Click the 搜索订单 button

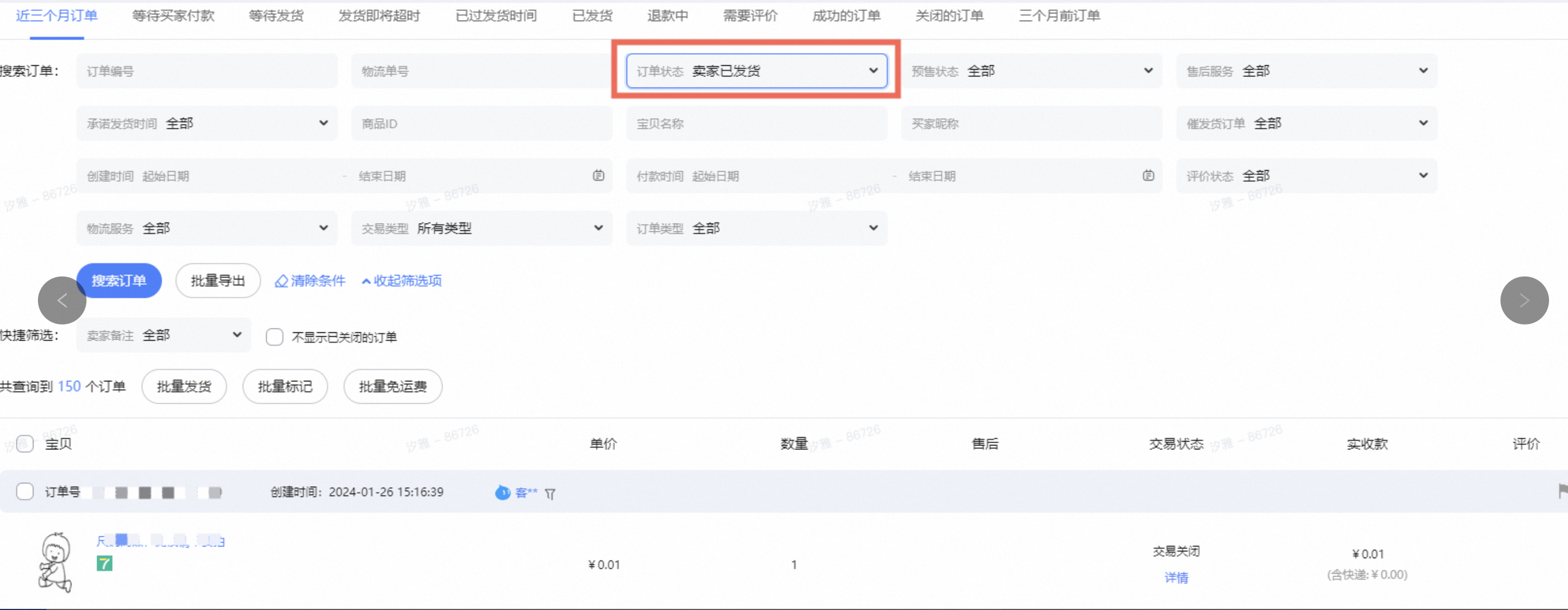(x=119, y=280)
